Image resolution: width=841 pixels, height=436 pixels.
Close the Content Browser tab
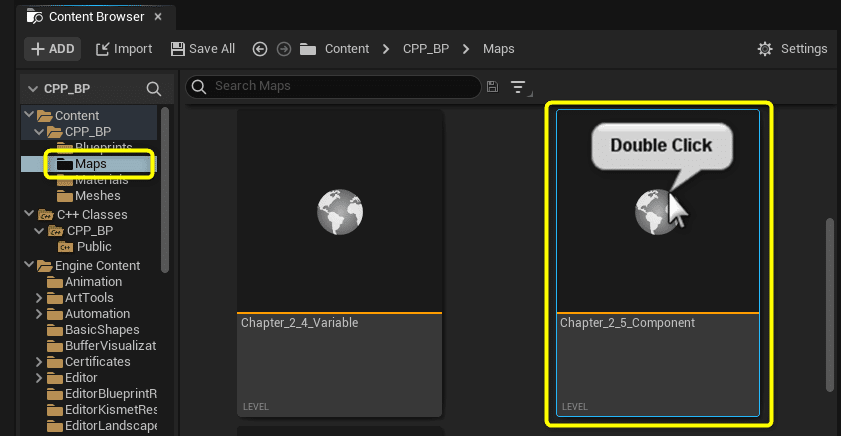[x=158, y=17]
